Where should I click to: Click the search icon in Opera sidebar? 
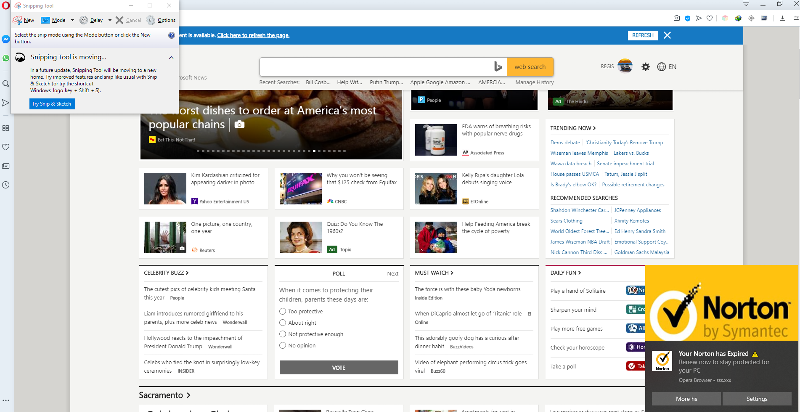point(6,83)
